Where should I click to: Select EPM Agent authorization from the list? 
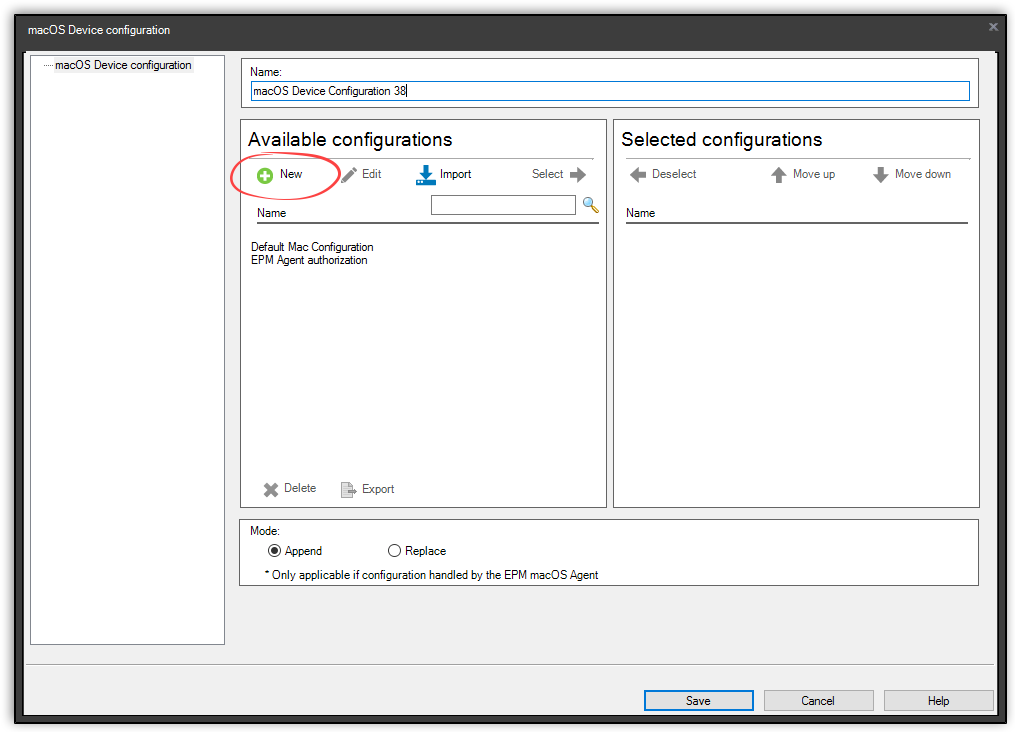click(x=311, y=260)
